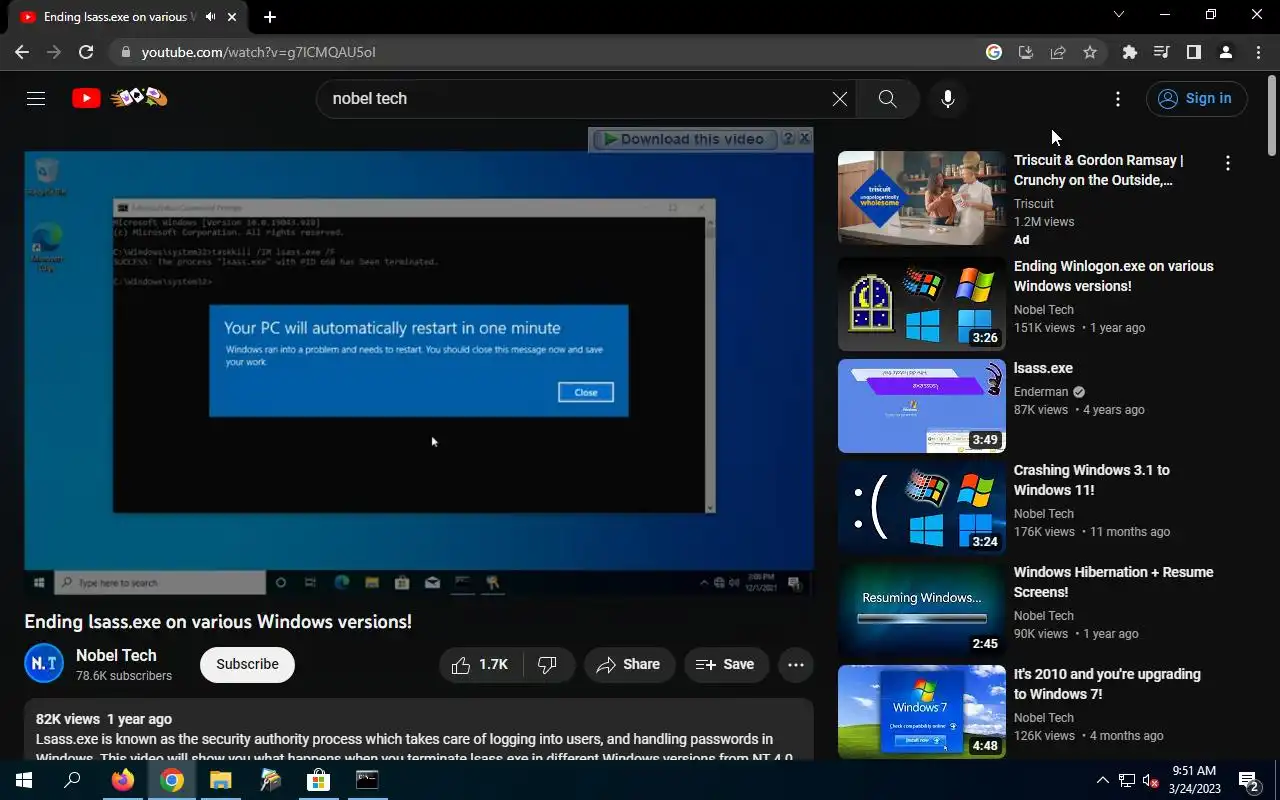Share this page icon in address bar

(1058, 52)
